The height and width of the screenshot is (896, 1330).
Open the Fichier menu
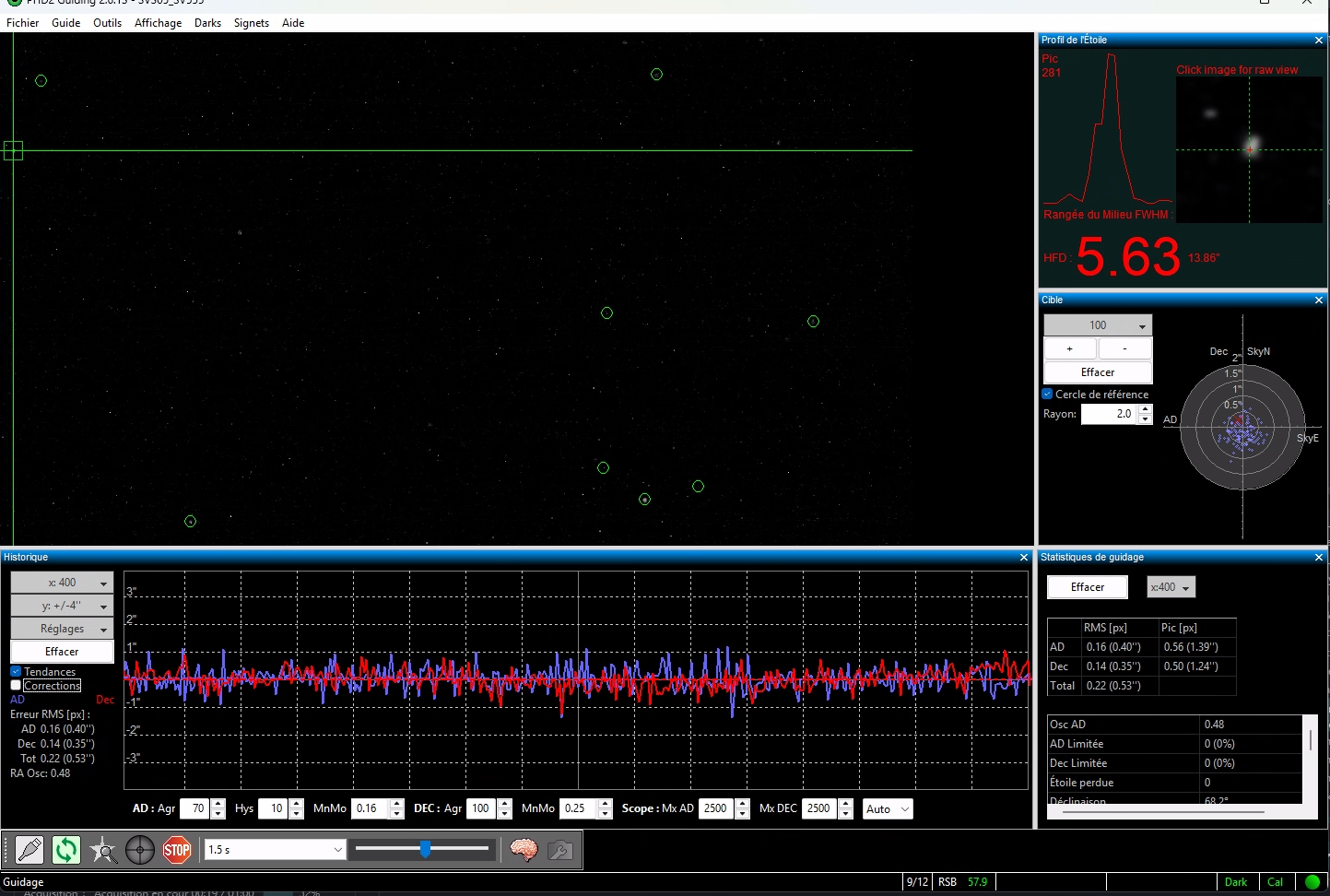pos(23,23)
